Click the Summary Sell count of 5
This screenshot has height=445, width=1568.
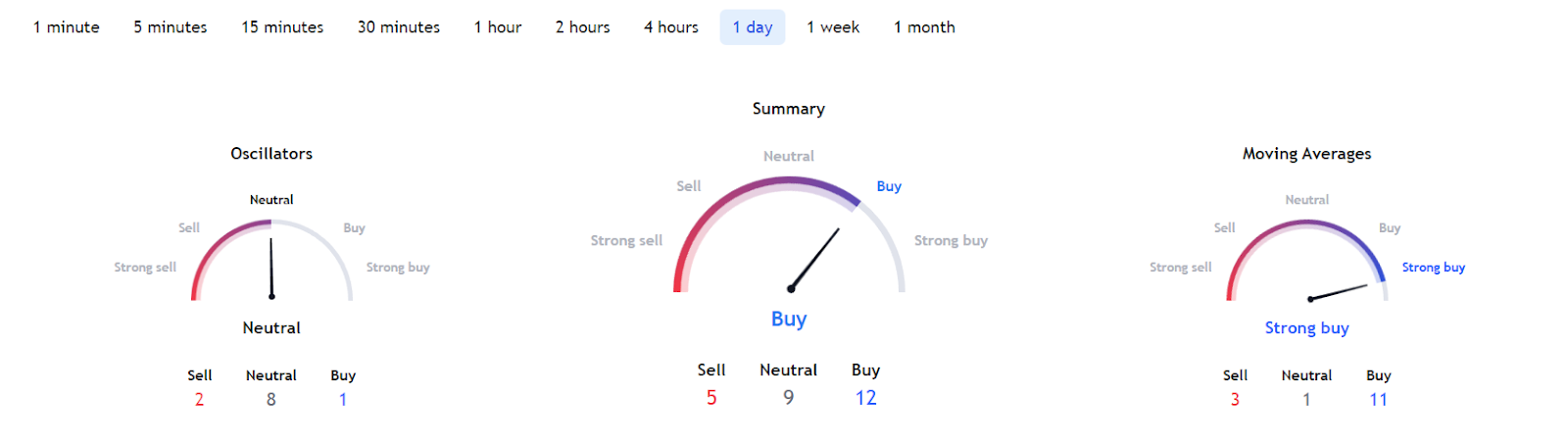pos(711,398)
